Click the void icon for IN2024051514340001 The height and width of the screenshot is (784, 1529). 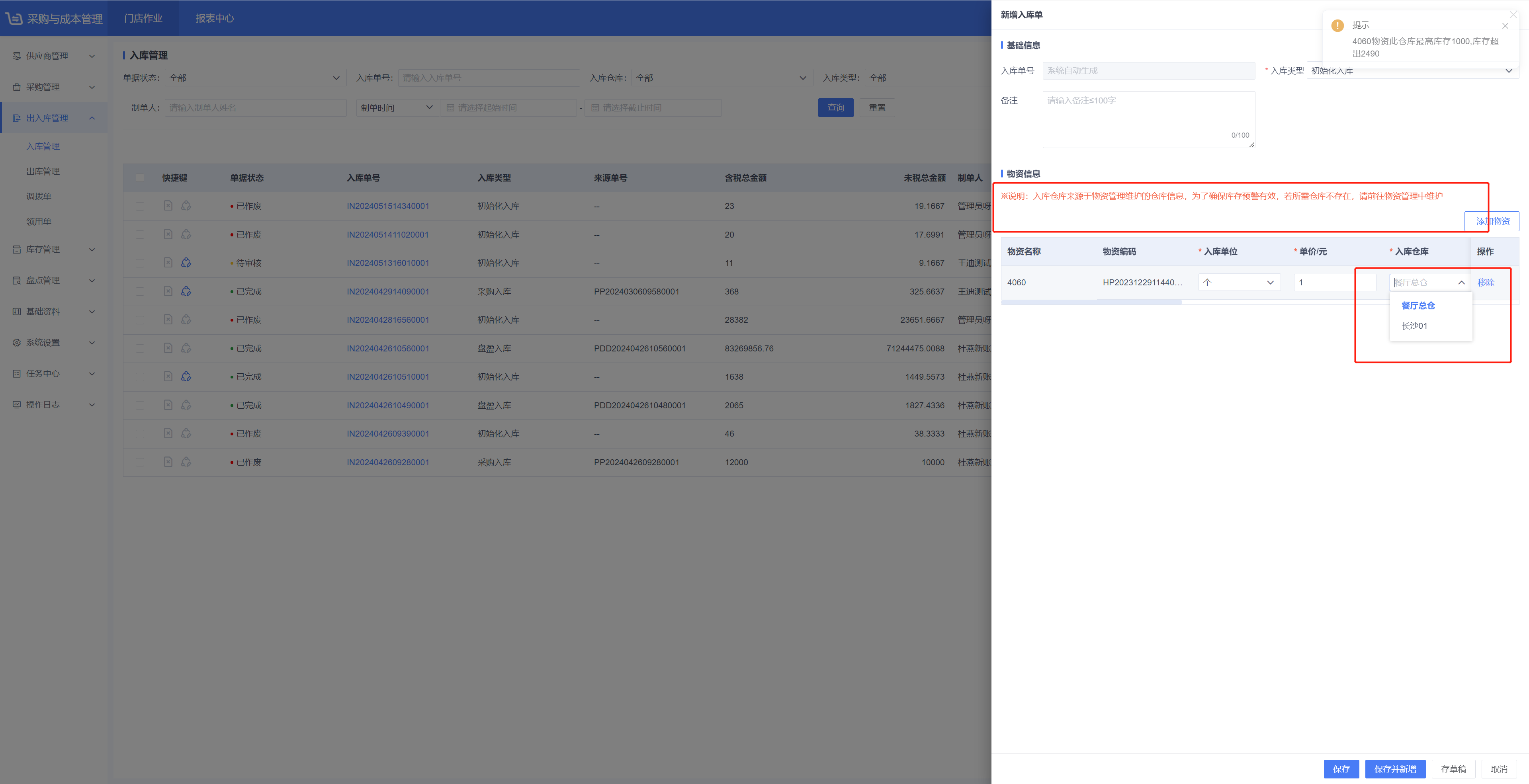[168, 205]
